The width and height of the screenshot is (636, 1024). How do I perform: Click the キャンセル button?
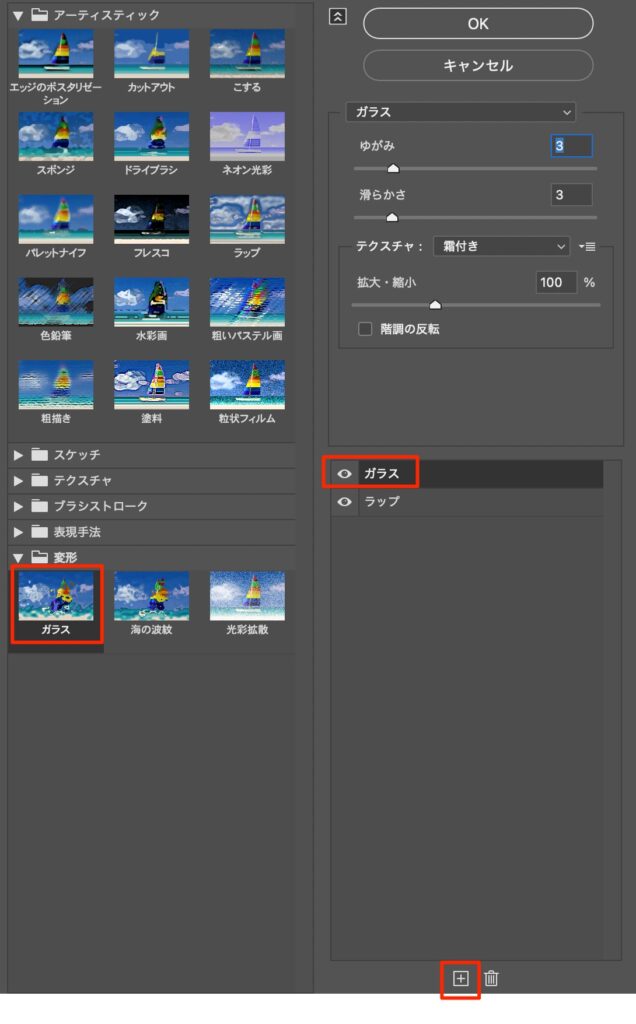(478, 66)
